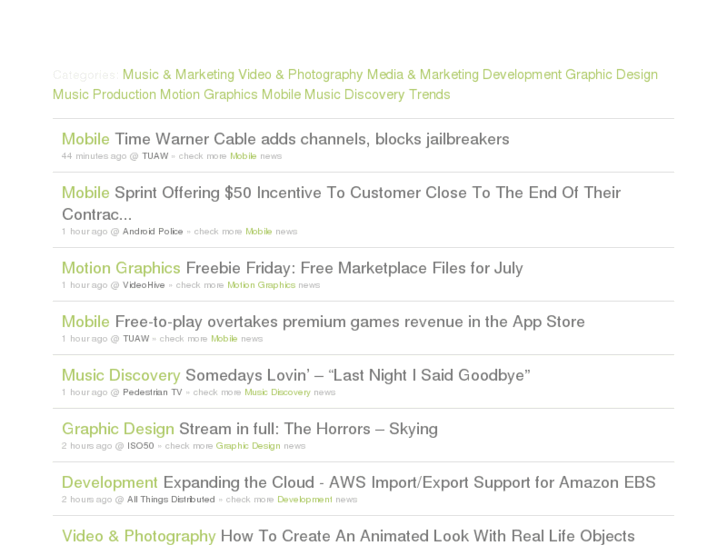This screenshot has height=545, width=727.
Task: Select Video & Photography in the categories list
Action: [x=300, y=75]
